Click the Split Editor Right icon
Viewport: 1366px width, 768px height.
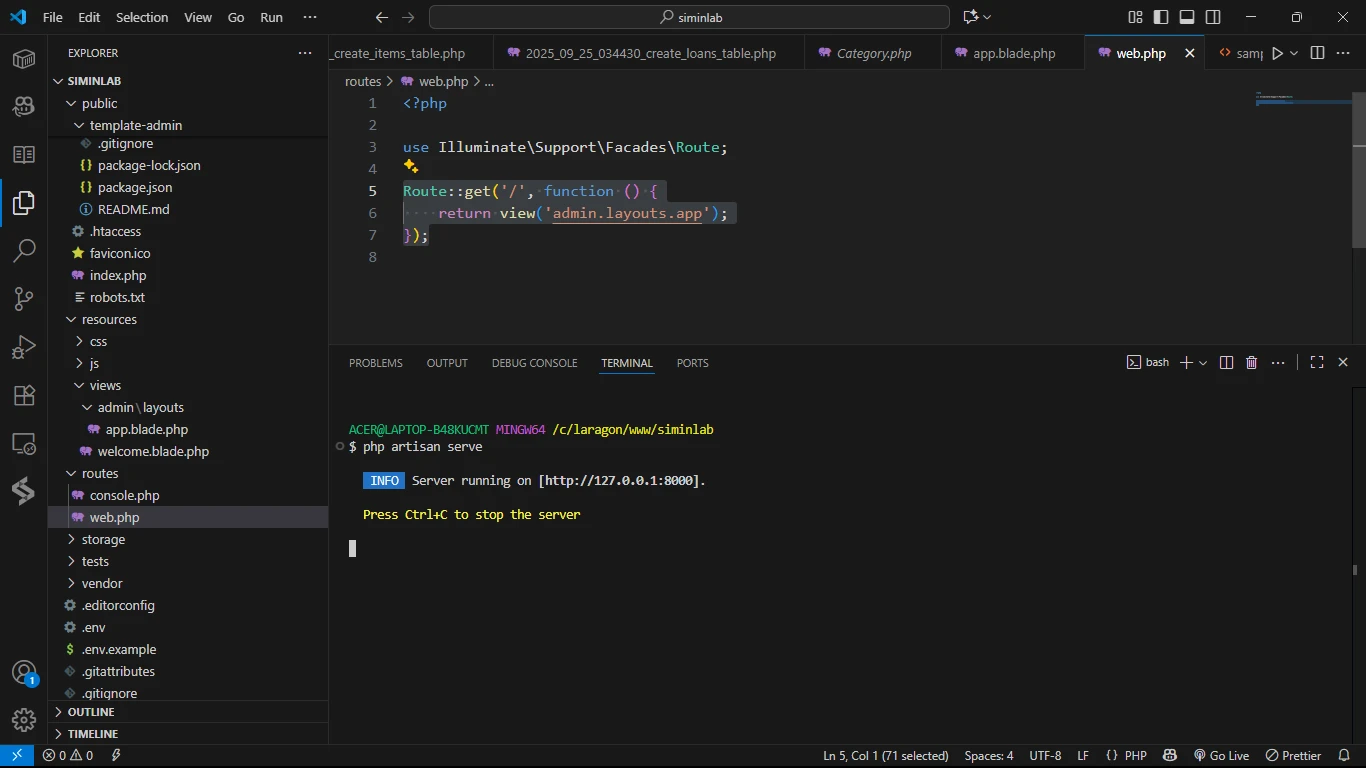pyautogui.click(x=1317, y=53)
